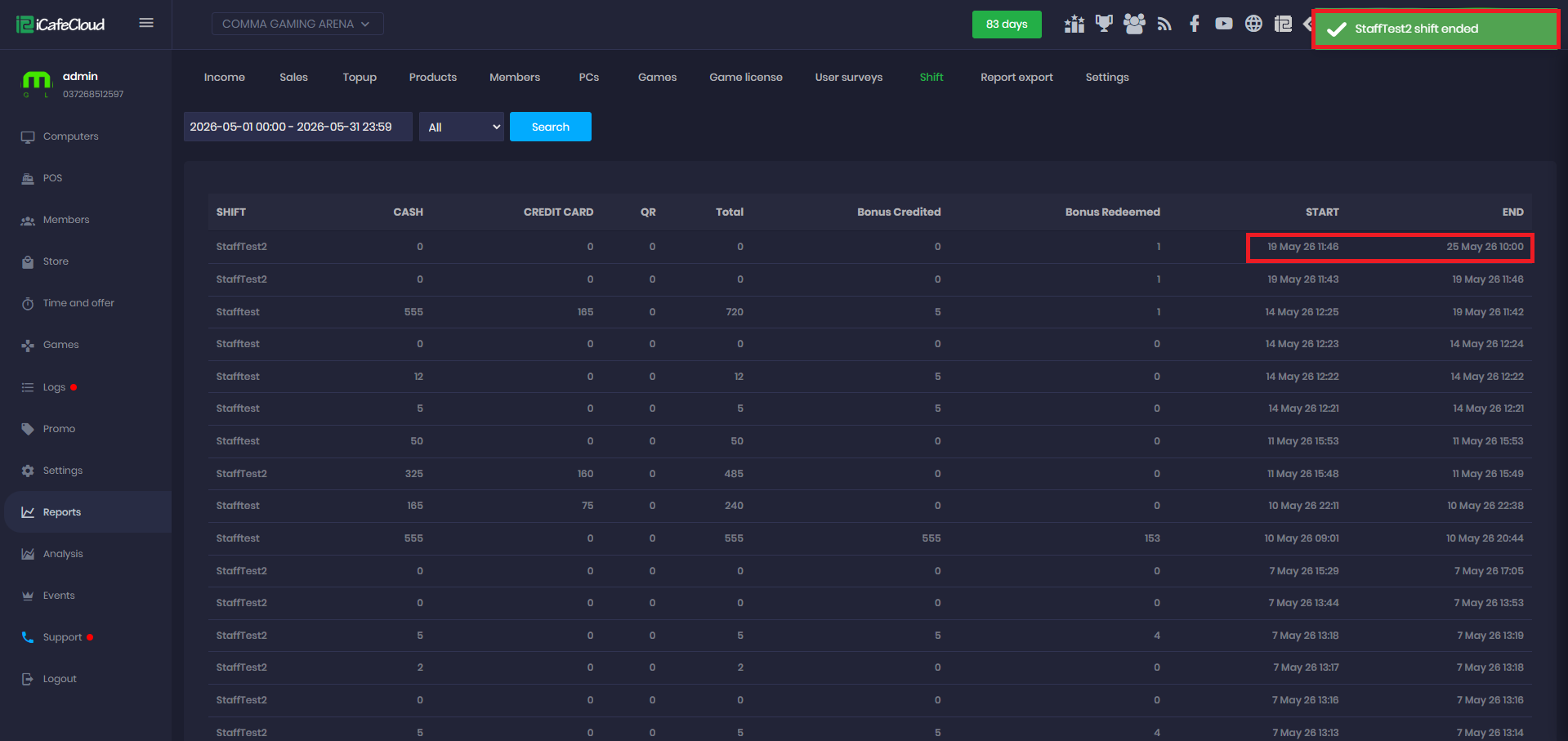Select the shift with total 485
The height and width of the screenshot is (741, 1568).
point(869,474)
